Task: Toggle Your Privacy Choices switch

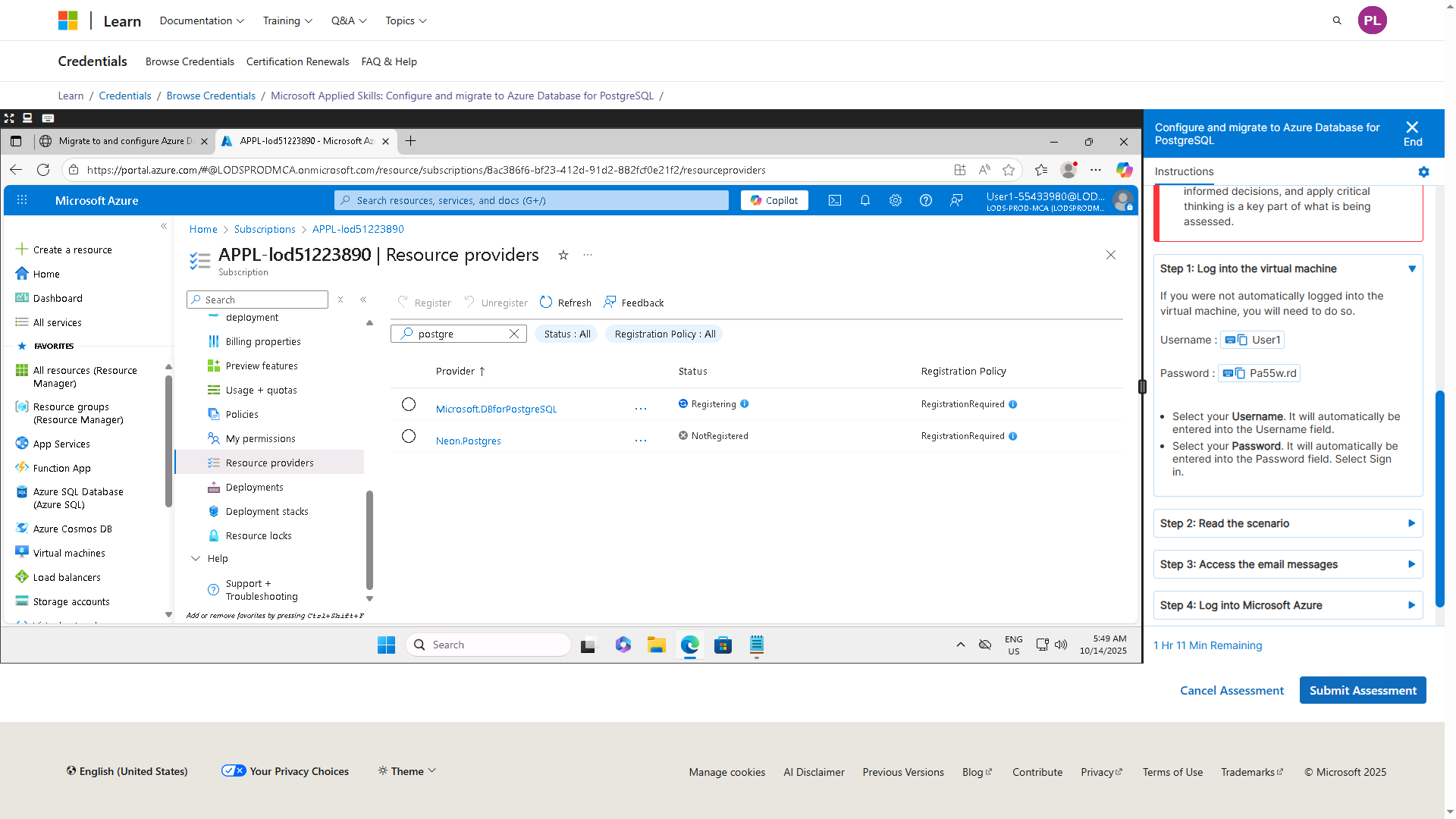Action: point(234,770)
